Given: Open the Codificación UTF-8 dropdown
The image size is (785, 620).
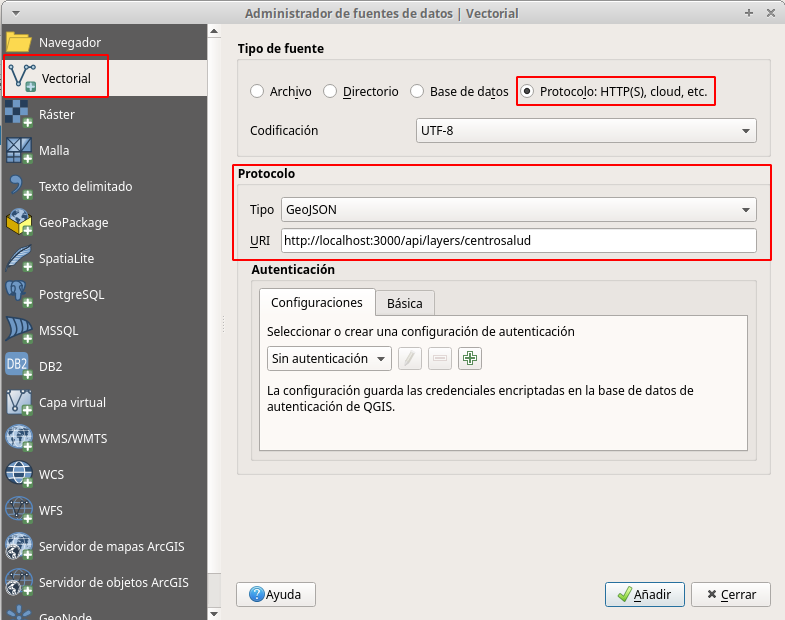Looking at the screenshot, I should 586,131.
